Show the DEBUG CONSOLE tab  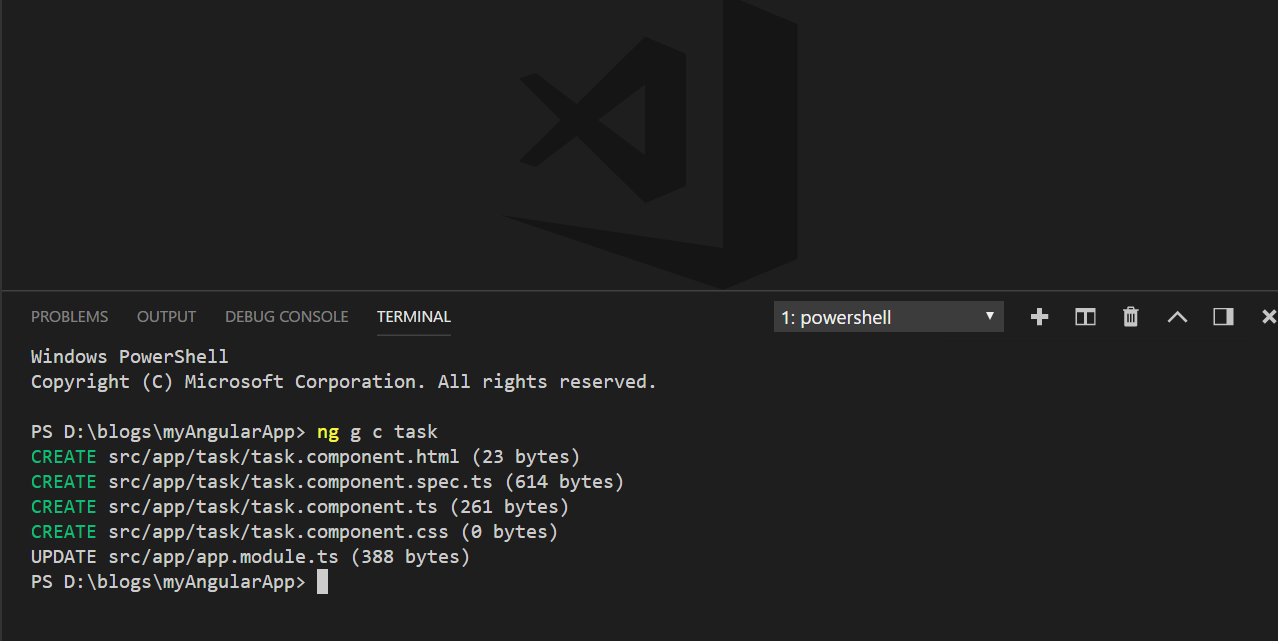point(286,317)
